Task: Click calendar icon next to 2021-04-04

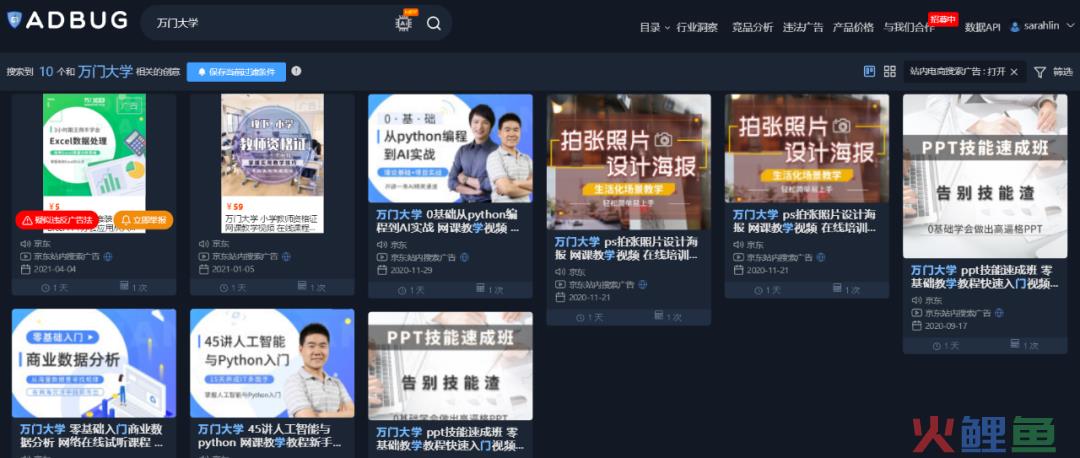Action: click(25, 269)
